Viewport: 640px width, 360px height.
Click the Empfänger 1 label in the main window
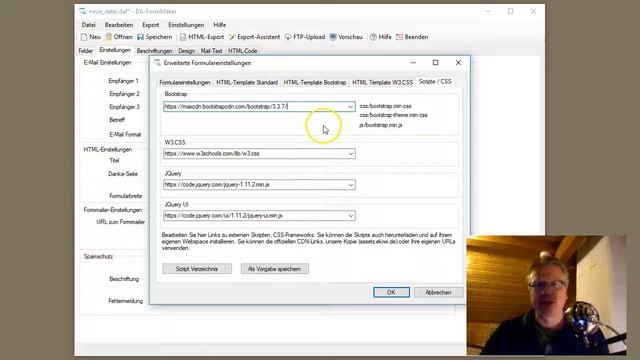(x=123, y=81)
